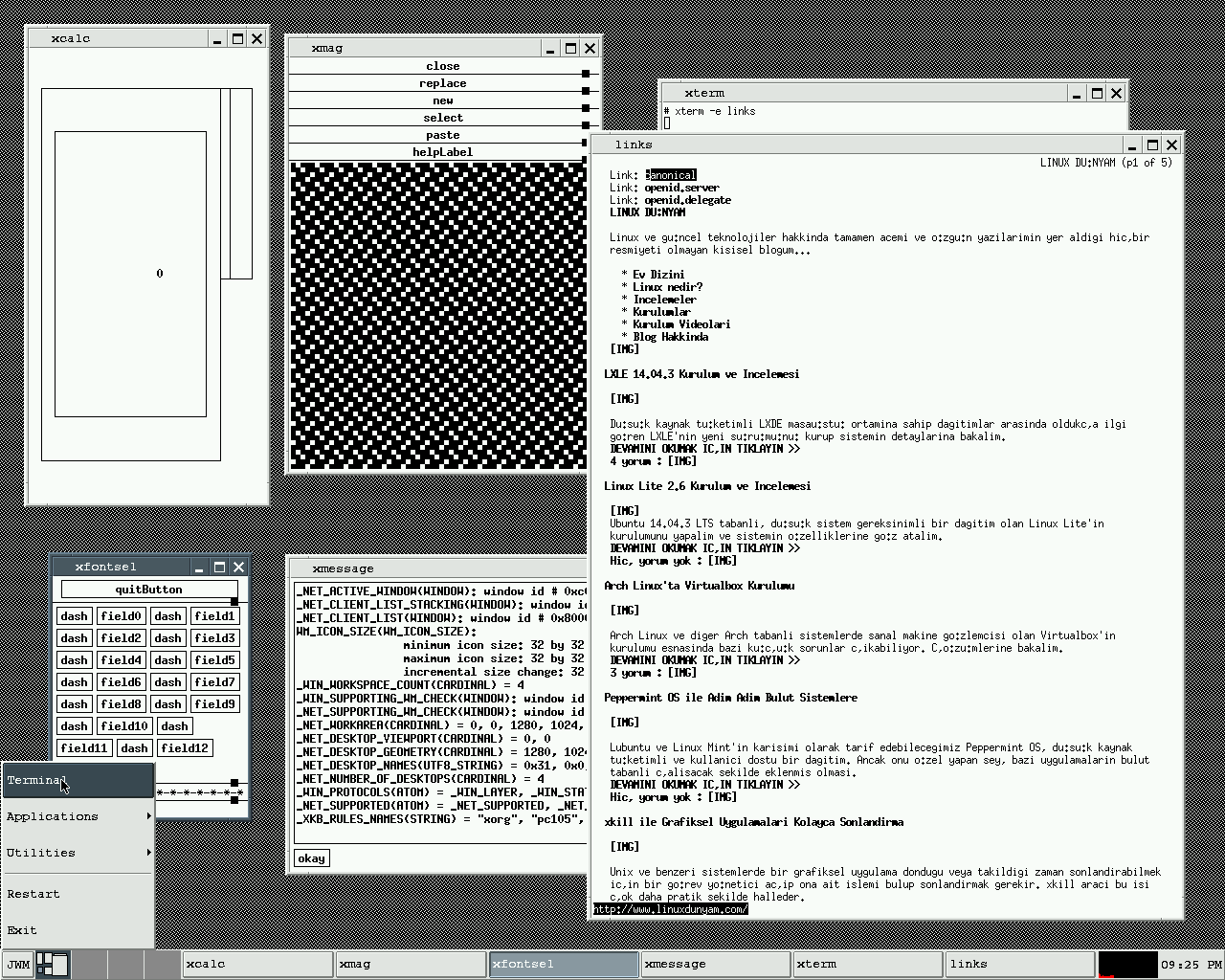Click the new button in xmag

tap(441, 100)
